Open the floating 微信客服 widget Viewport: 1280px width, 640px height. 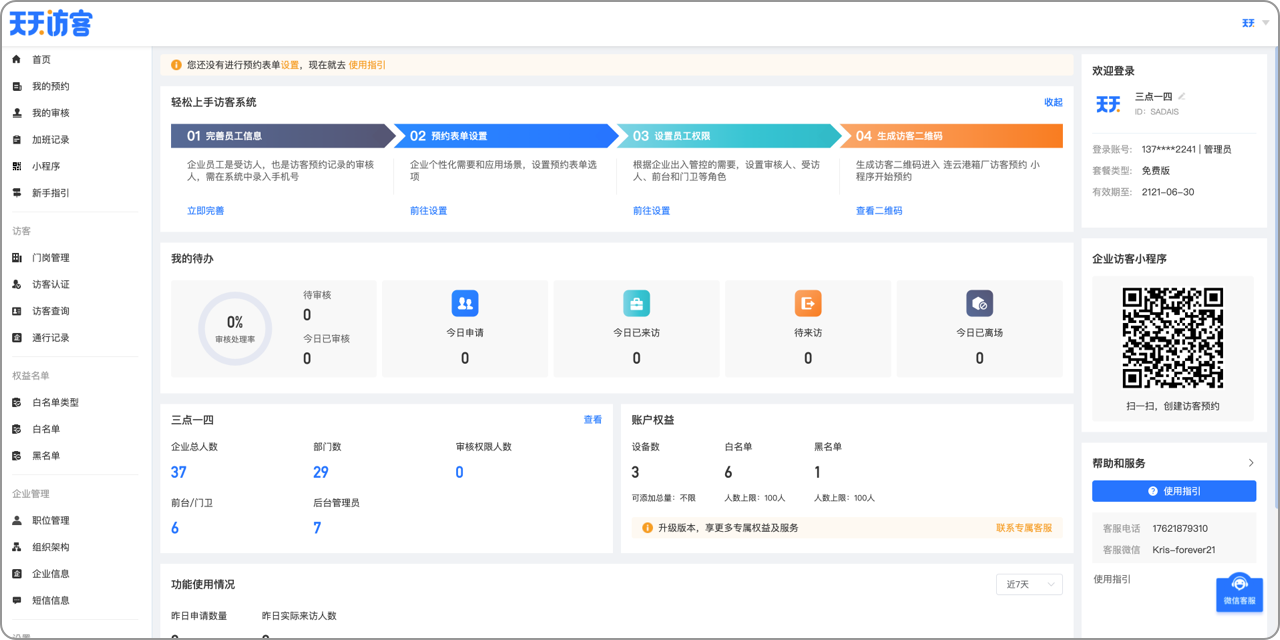coord(1239,592)
